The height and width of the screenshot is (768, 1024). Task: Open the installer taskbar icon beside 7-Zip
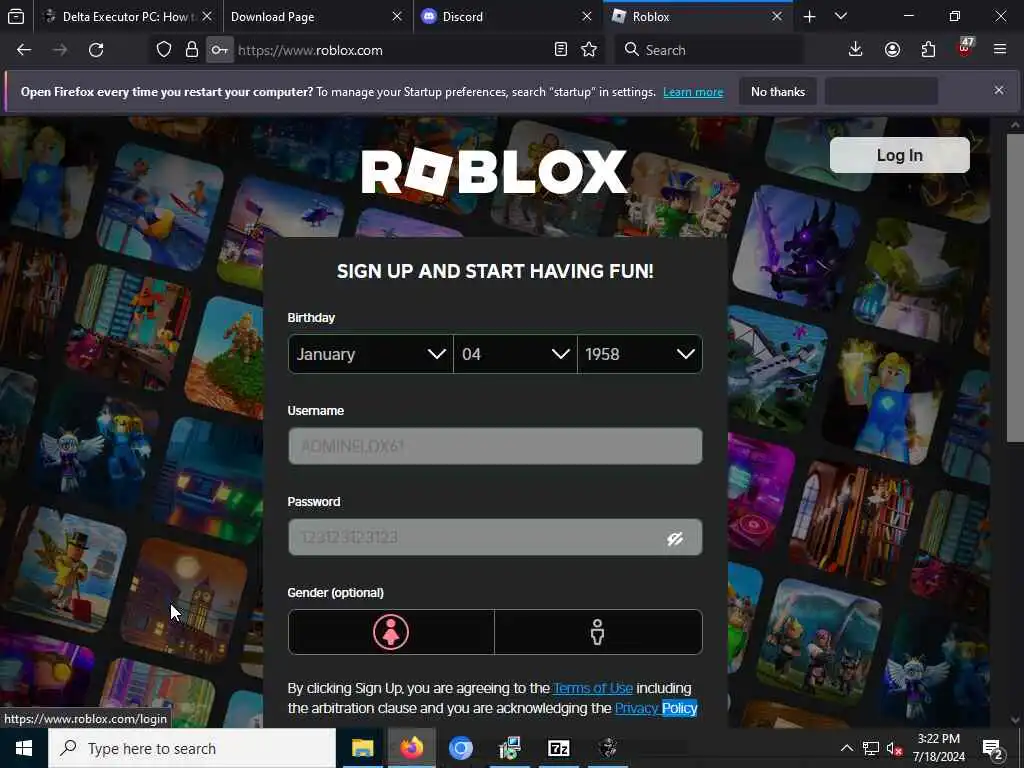coord(509,748)
